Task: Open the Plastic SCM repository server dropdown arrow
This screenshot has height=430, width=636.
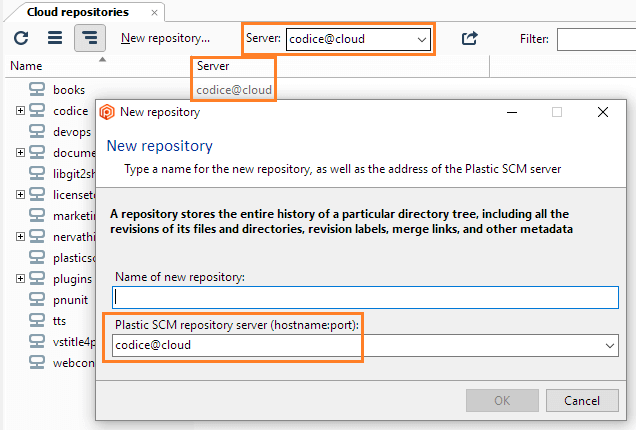Action: [x=610, y=346]
